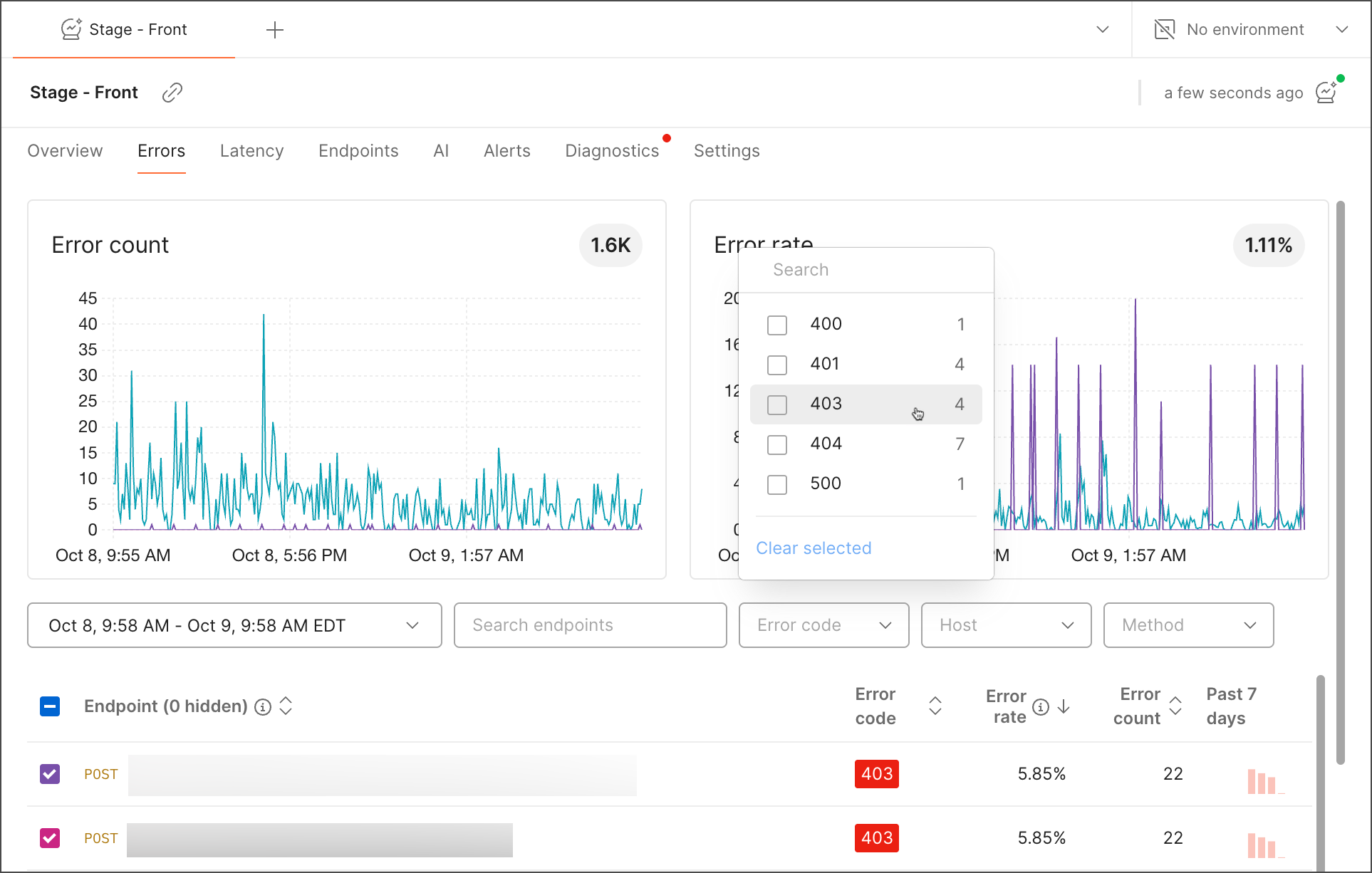Screen dimensions: 1372x873
Task: Open the date range dropdown
Action: [x=234, y=625]
